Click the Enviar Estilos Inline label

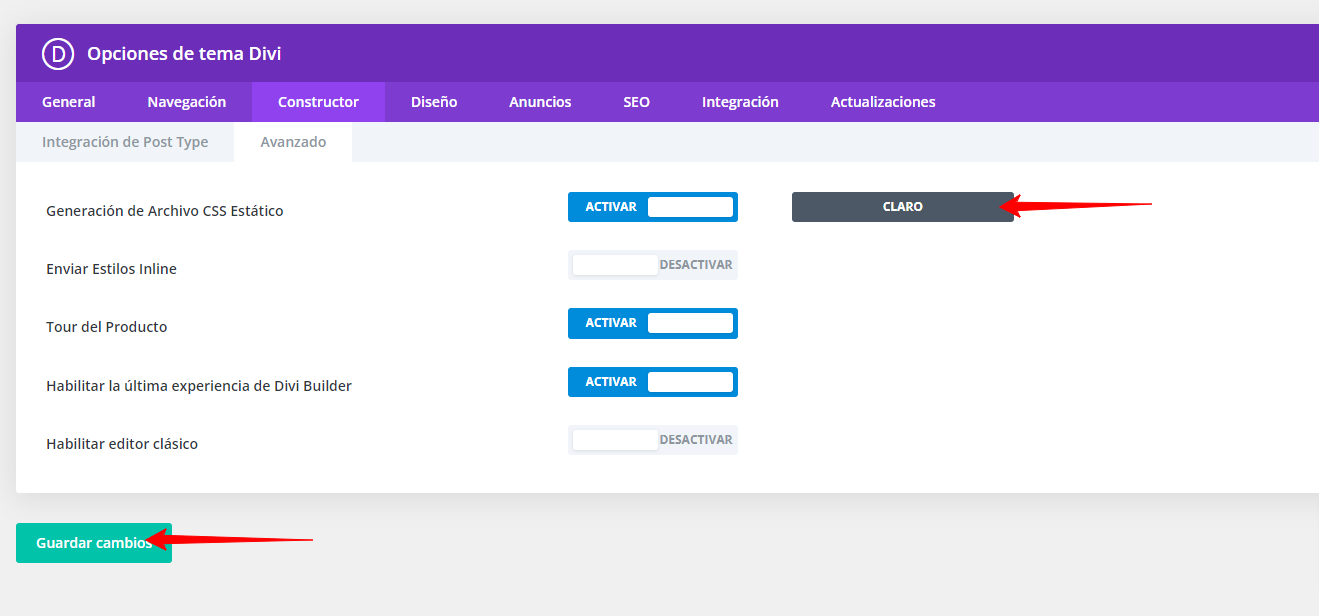point(112,269)
